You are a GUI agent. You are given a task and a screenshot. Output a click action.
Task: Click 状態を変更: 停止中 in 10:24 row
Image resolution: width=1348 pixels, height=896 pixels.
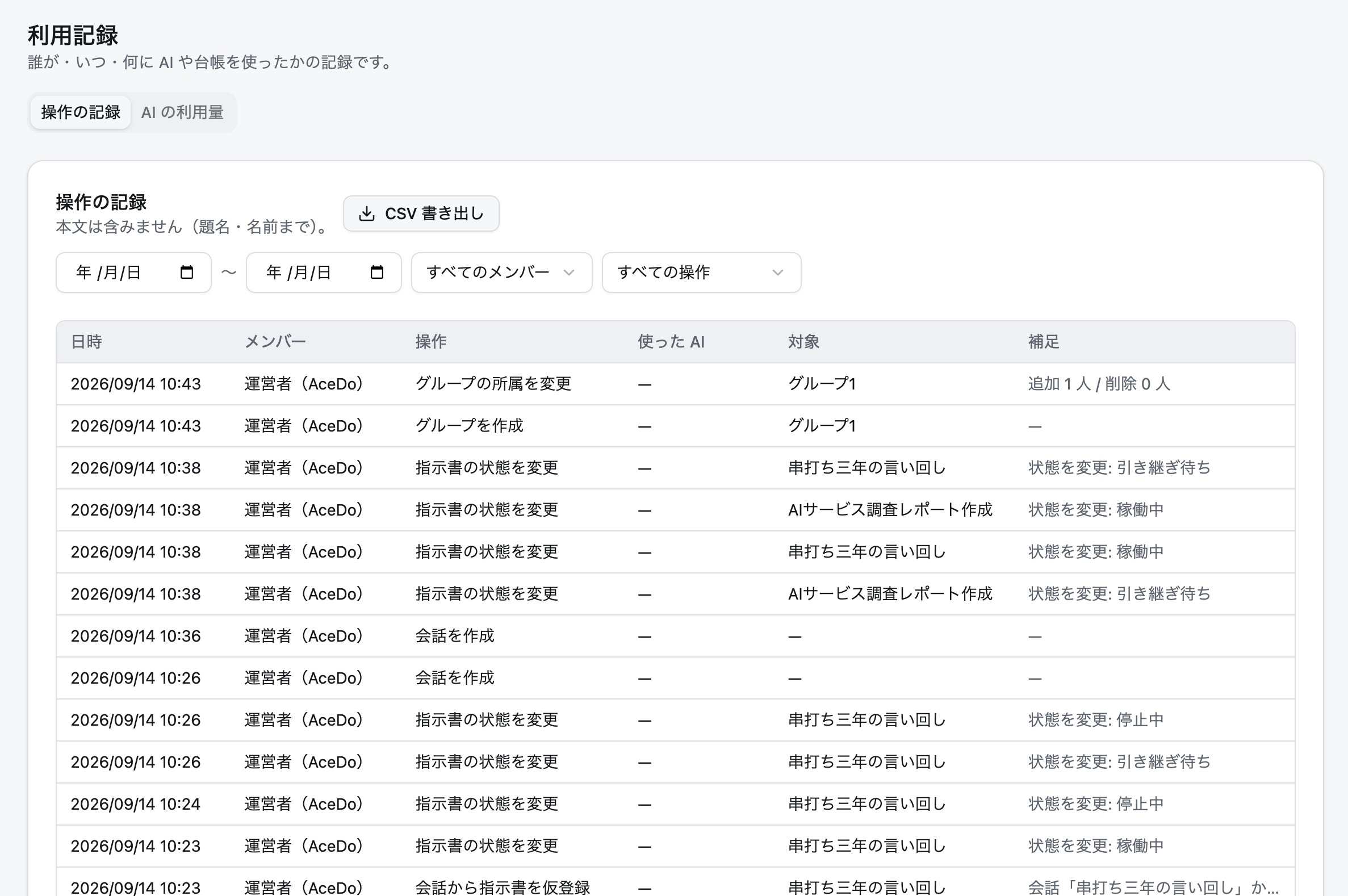click(1096, 804)
